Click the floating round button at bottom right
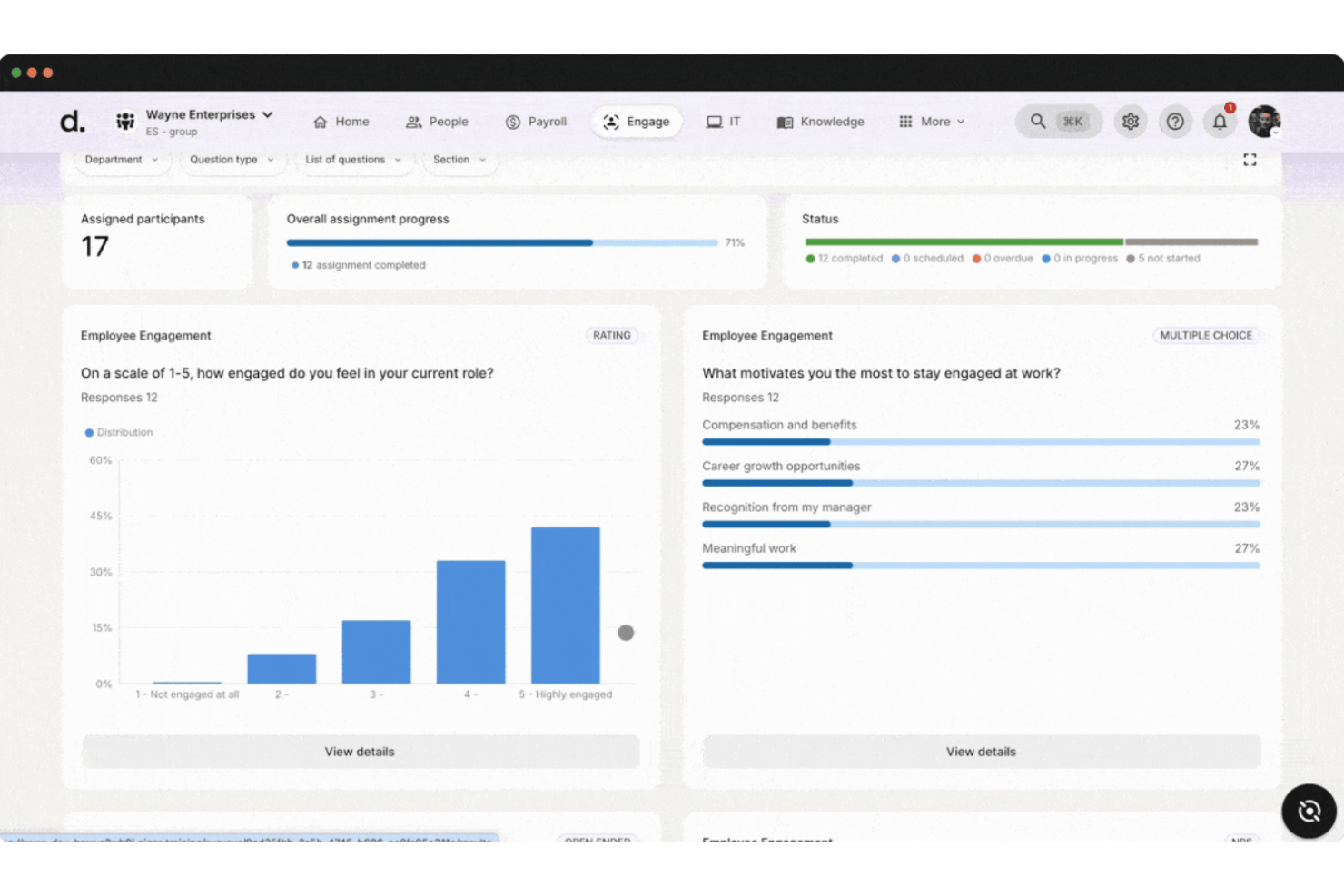Screen dimensions: 1344x896 pyautogui.click(x=1309, y=811)
